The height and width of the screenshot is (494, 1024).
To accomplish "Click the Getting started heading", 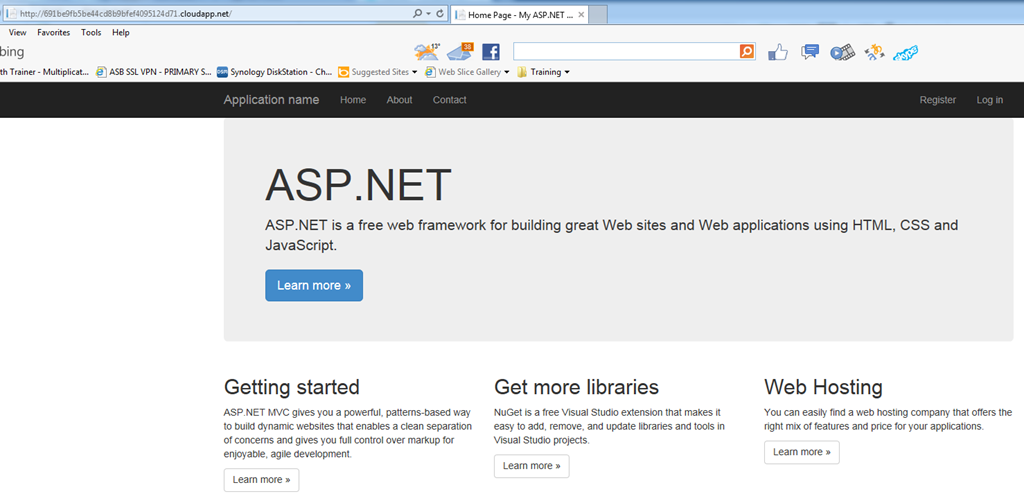I will tap(291, 387).
